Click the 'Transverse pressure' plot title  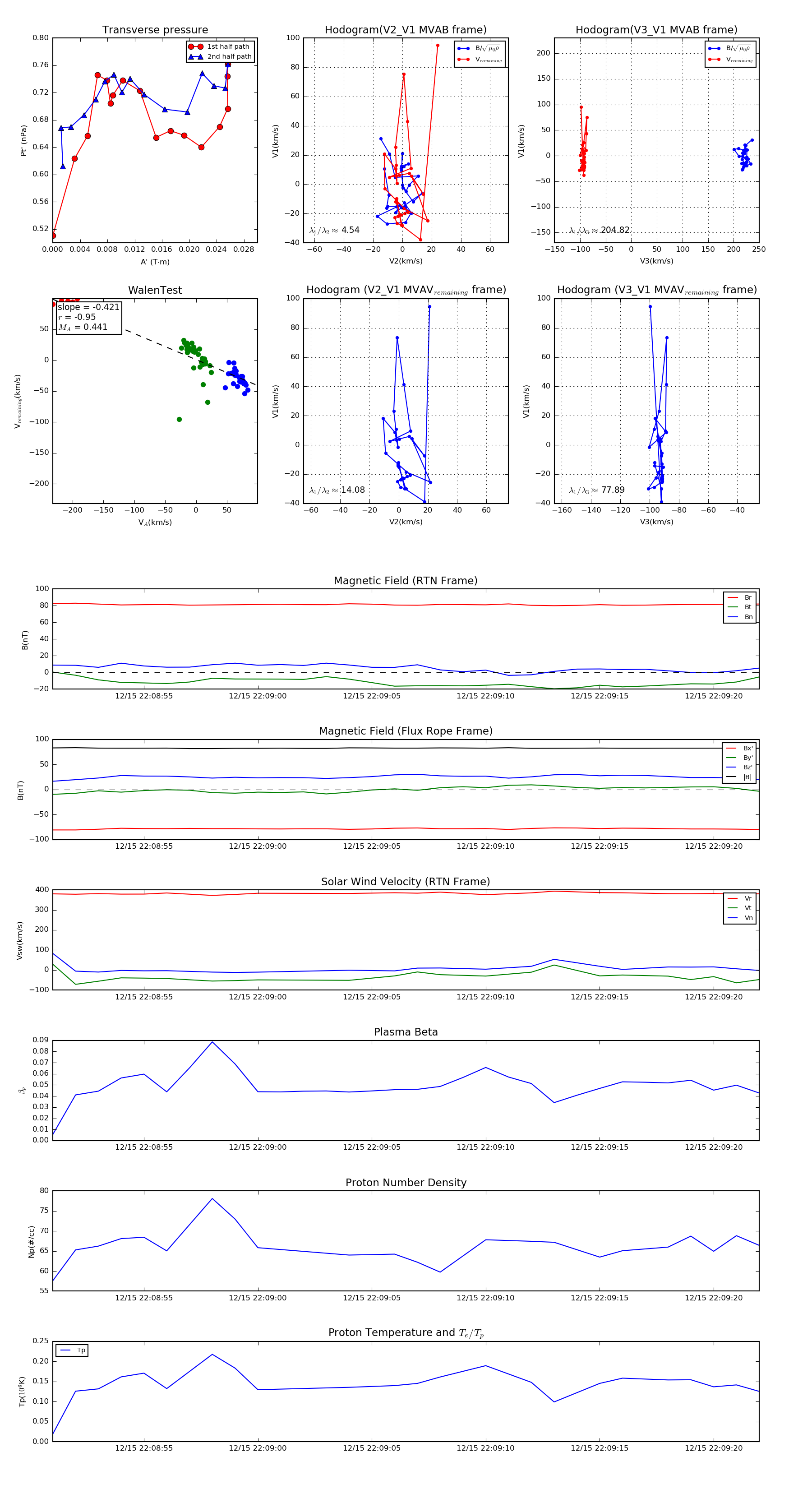click(x=155, y=30)
